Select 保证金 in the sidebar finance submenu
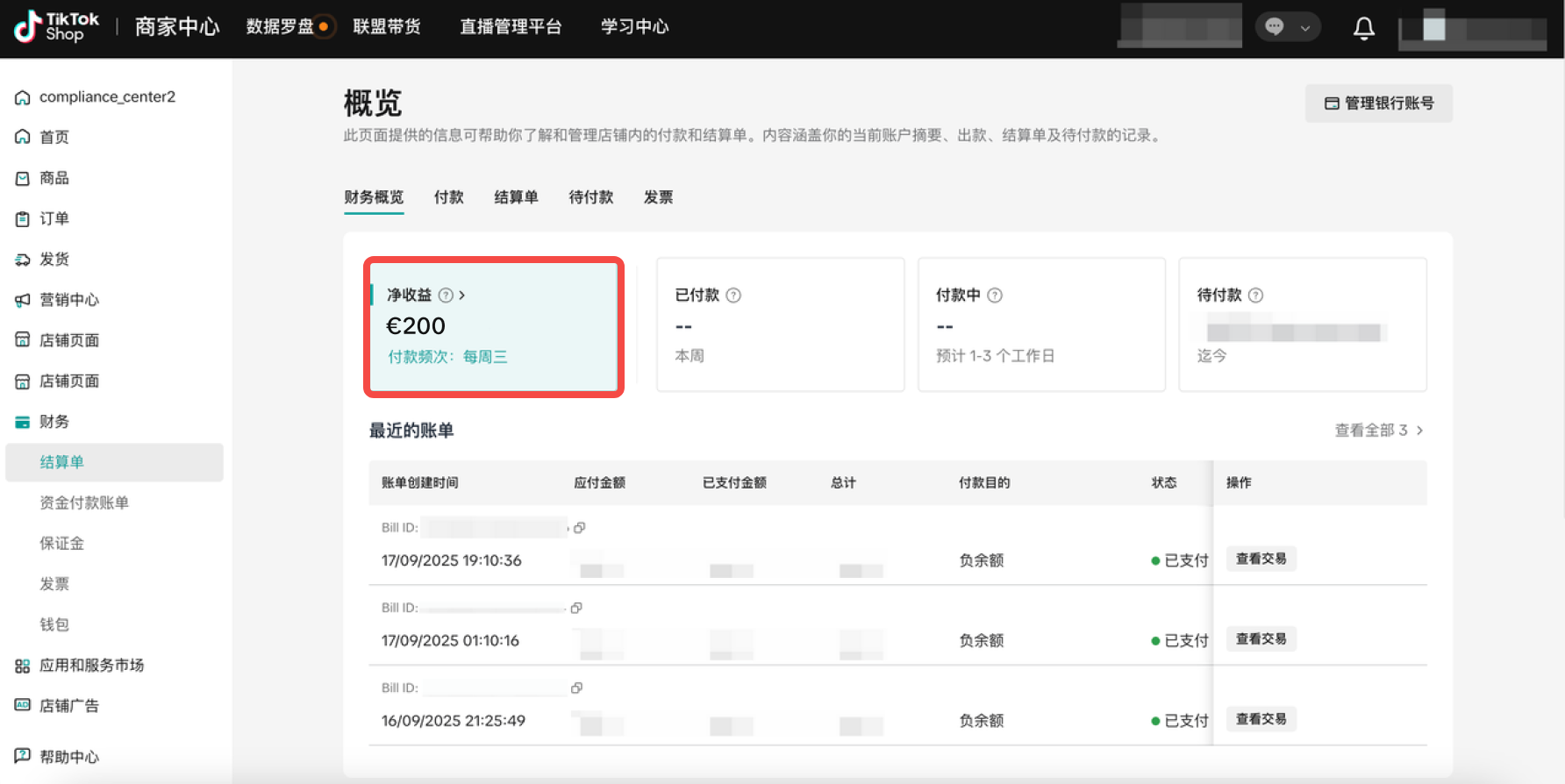 pos(61,544)
